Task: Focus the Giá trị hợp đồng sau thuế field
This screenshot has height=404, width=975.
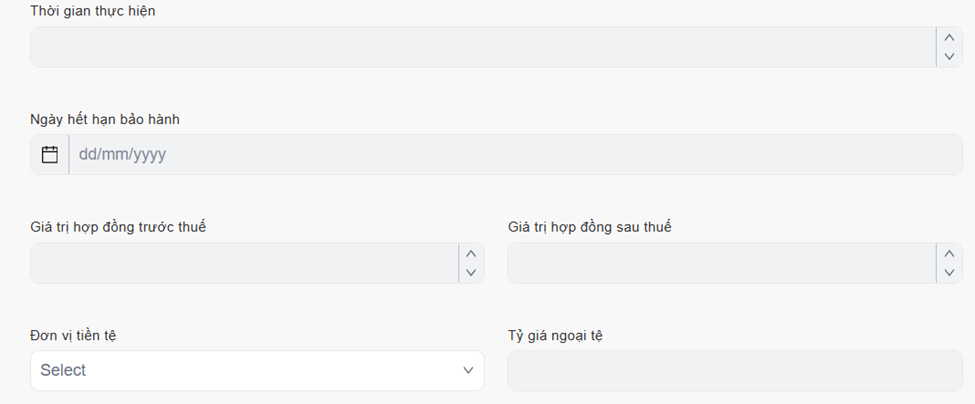Action: coord(721,263)
